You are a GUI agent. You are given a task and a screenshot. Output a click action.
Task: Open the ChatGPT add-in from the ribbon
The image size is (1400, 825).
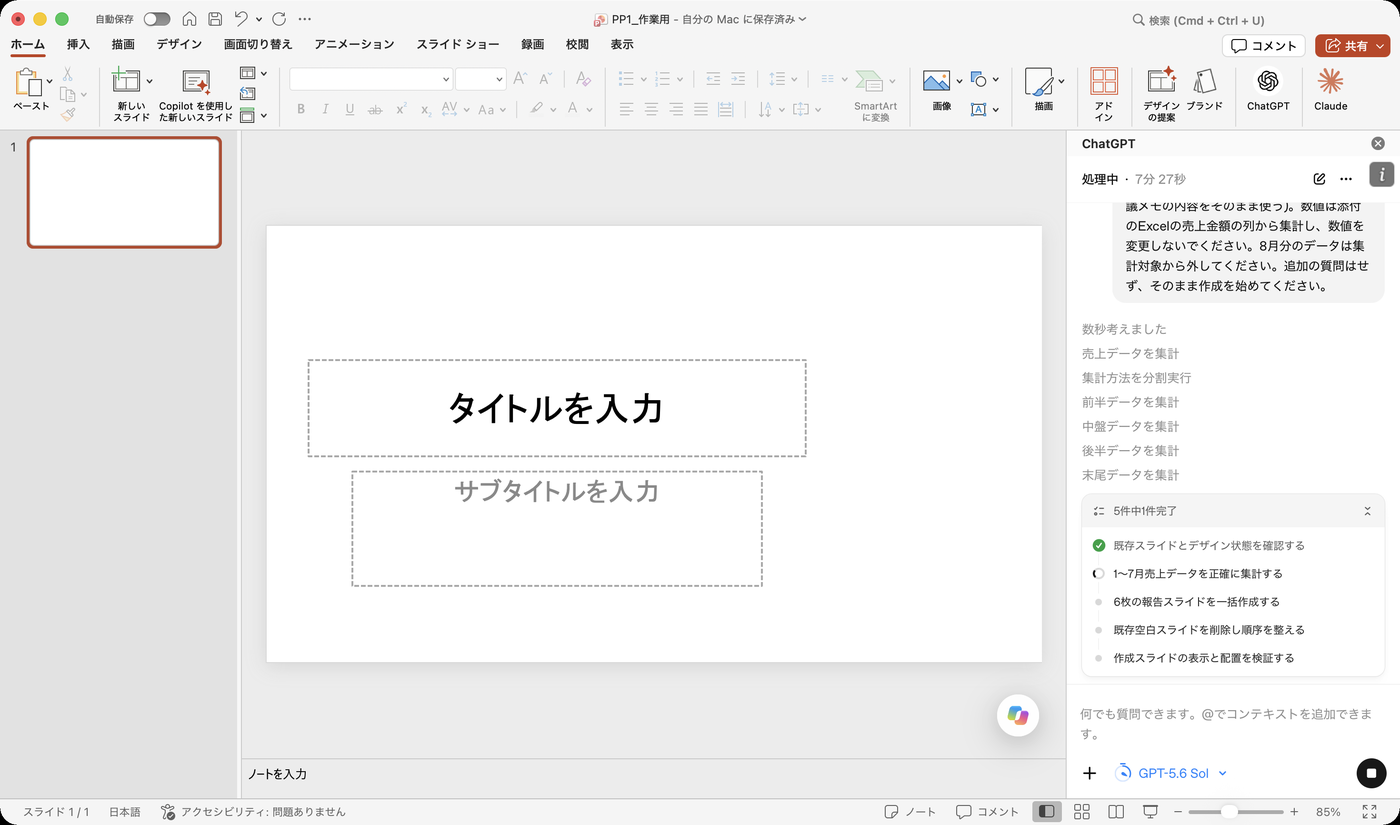1268,89
